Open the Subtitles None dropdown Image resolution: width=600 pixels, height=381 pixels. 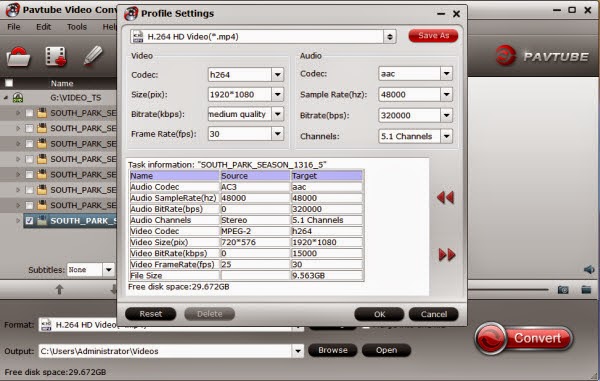(x=109, y=270)
